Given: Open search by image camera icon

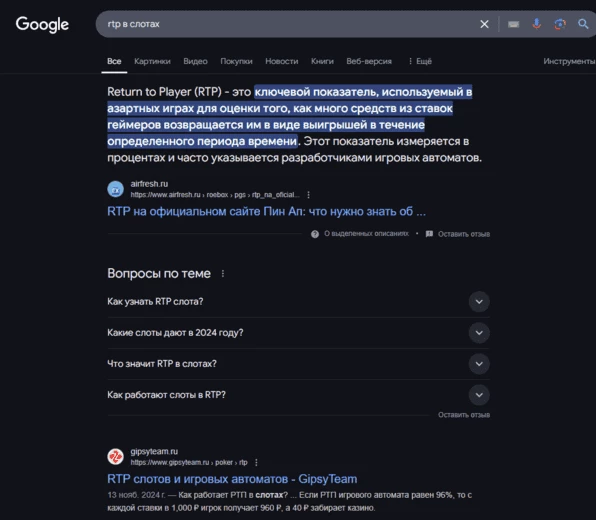Looking at the screenshot, I should point(560,24).
